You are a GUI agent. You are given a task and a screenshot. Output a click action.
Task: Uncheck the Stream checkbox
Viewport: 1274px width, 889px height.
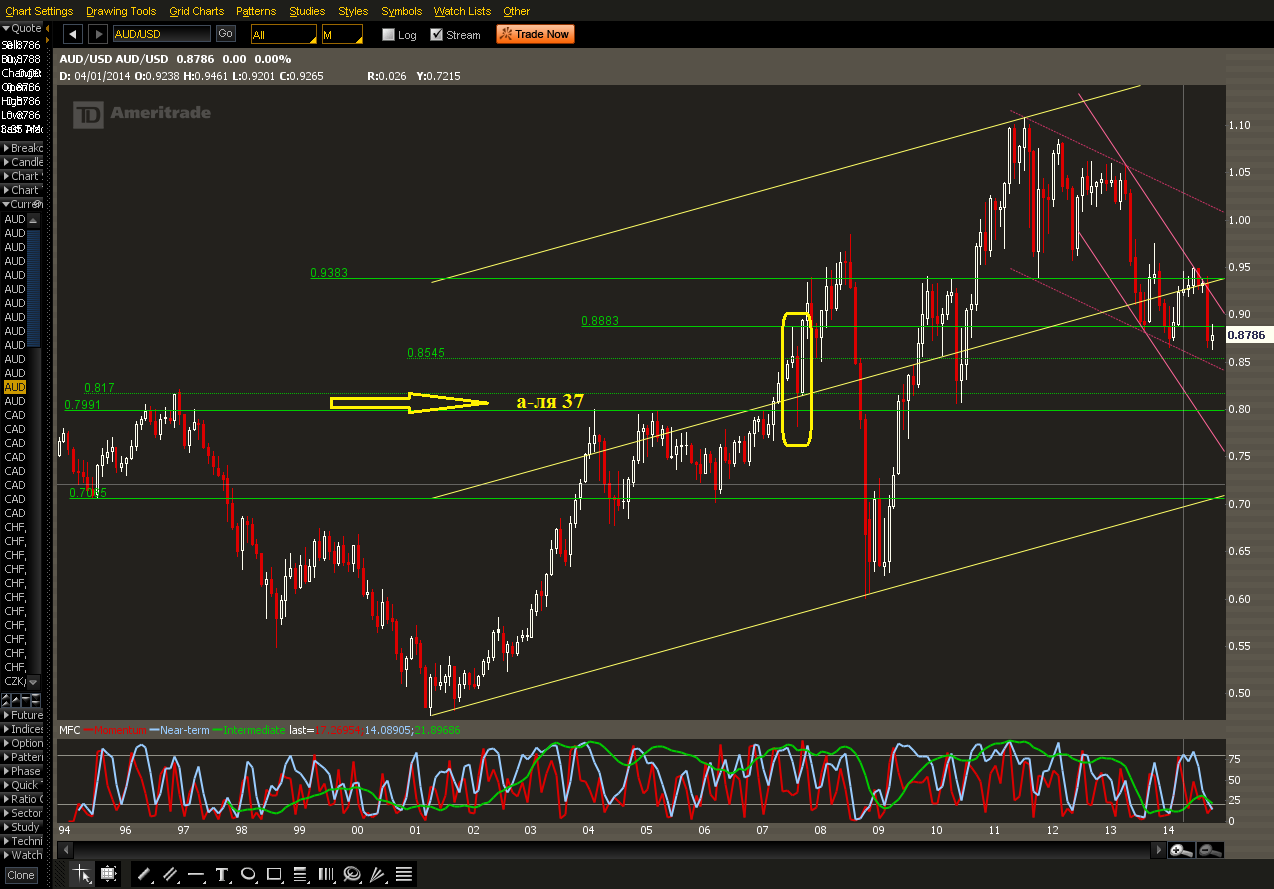[437, 35]
